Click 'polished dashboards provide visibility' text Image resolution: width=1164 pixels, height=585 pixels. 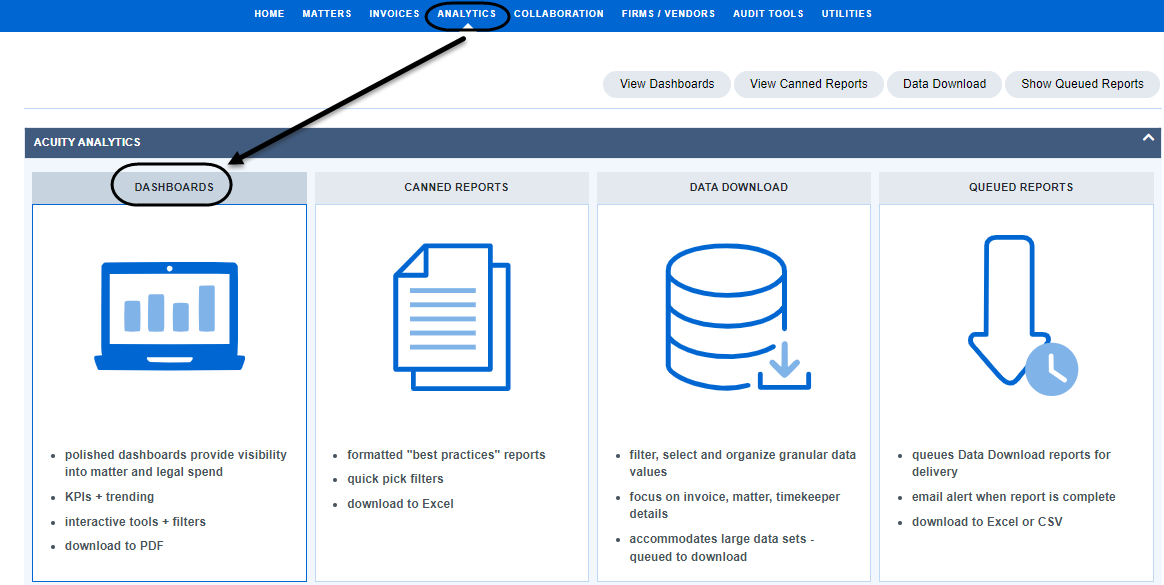(x=175, y=454)
